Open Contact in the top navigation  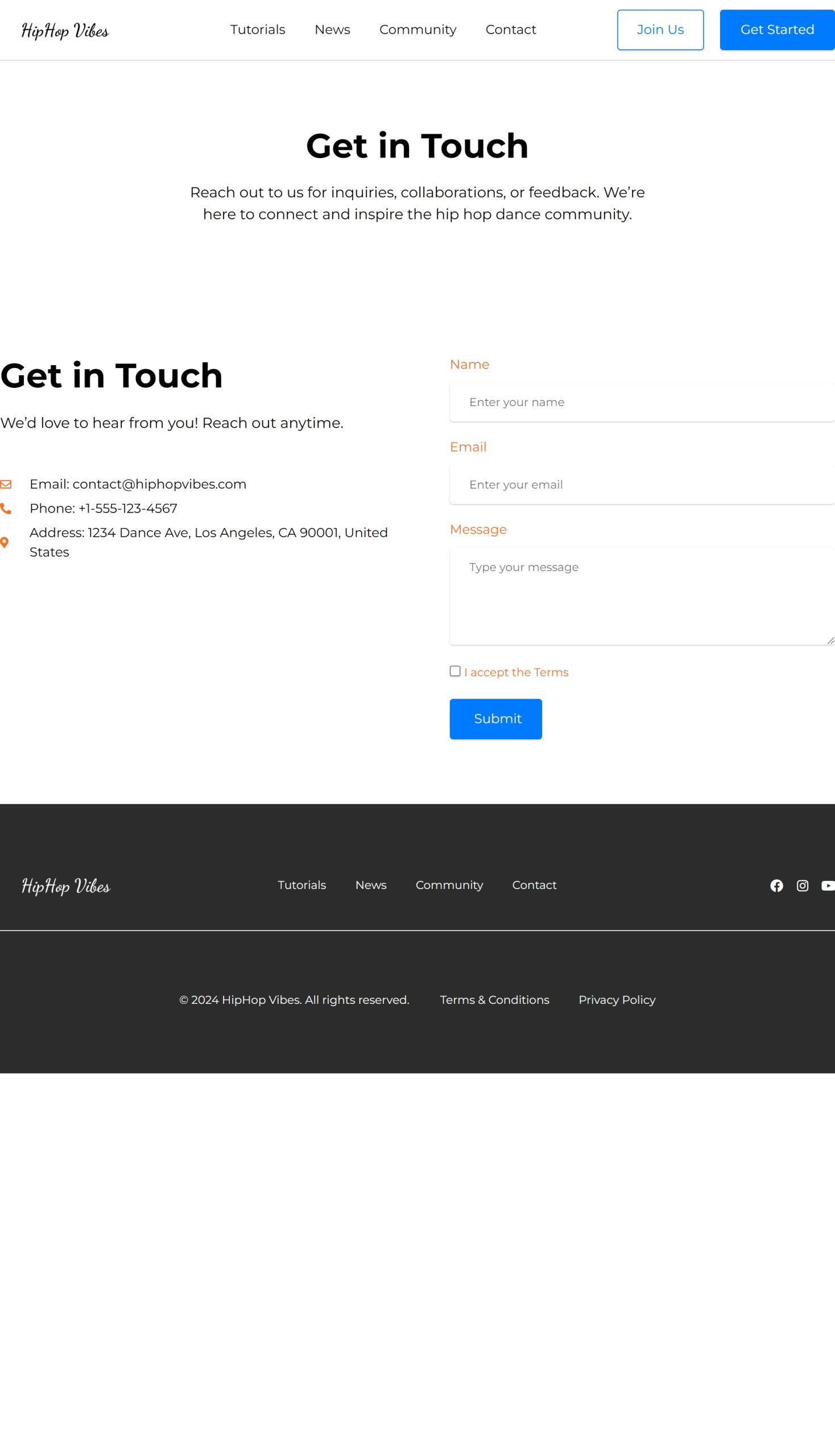click(510, 30)
